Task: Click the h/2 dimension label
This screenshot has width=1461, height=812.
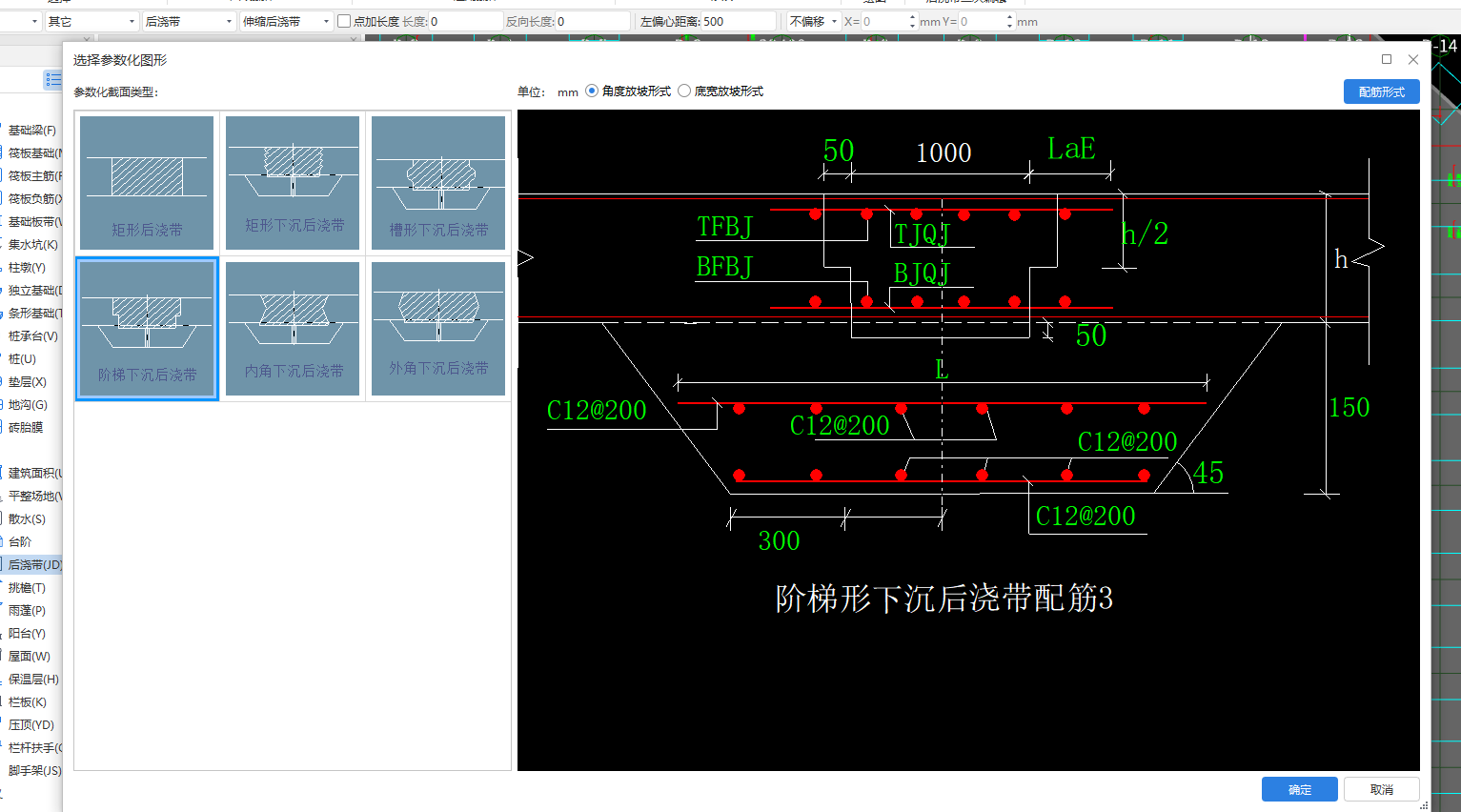Action: coord(1145,233)
